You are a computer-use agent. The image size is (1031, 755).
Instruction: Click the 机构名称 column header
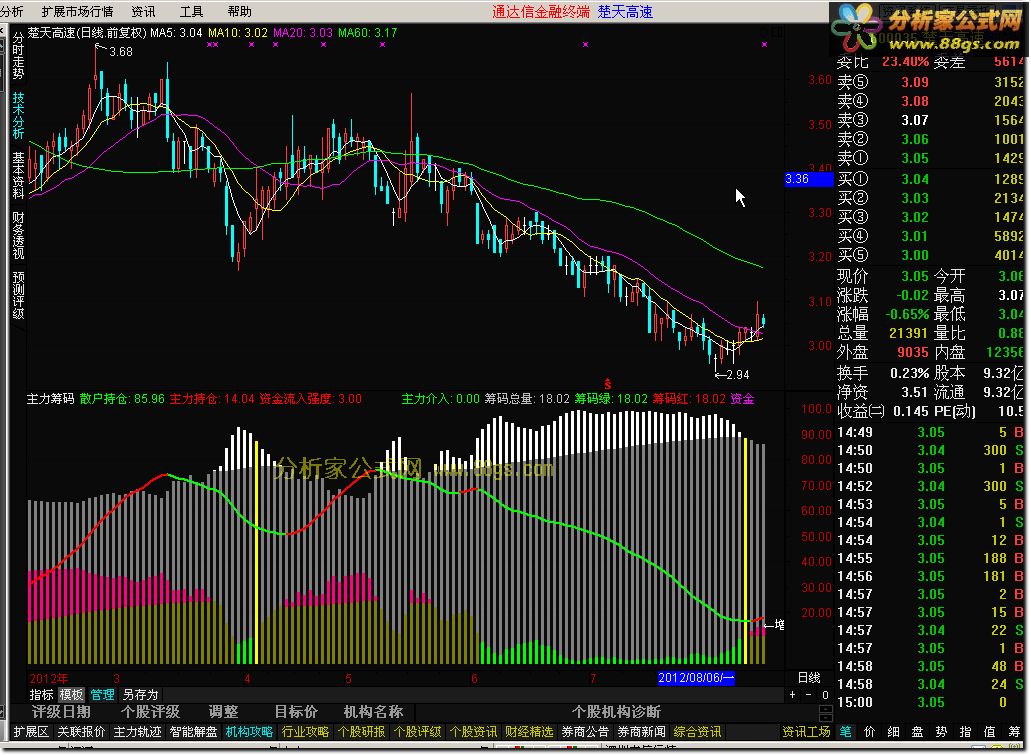373,712
